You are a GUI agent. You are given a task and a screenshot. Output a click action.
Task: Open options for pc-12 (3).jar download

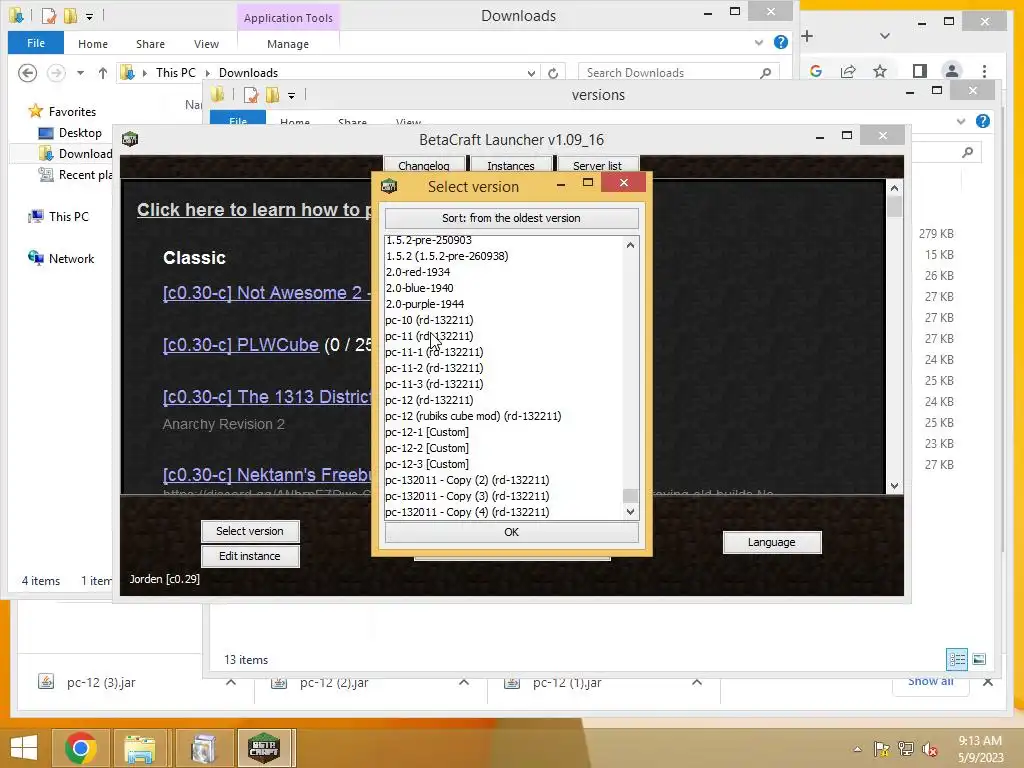[231, 682]
